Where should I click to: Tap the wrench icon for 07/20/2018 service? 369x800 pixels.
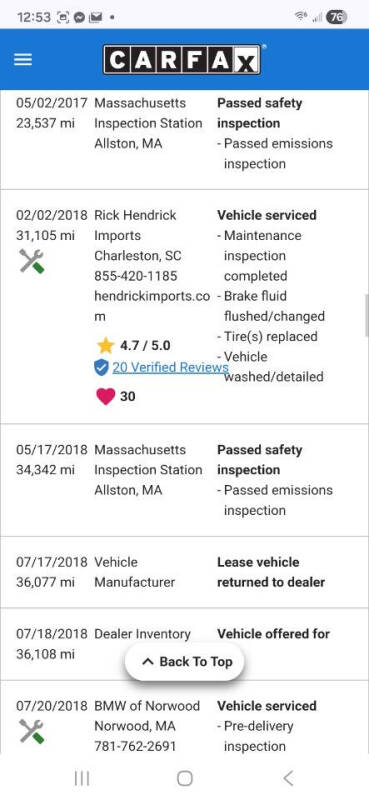(32, 731)
